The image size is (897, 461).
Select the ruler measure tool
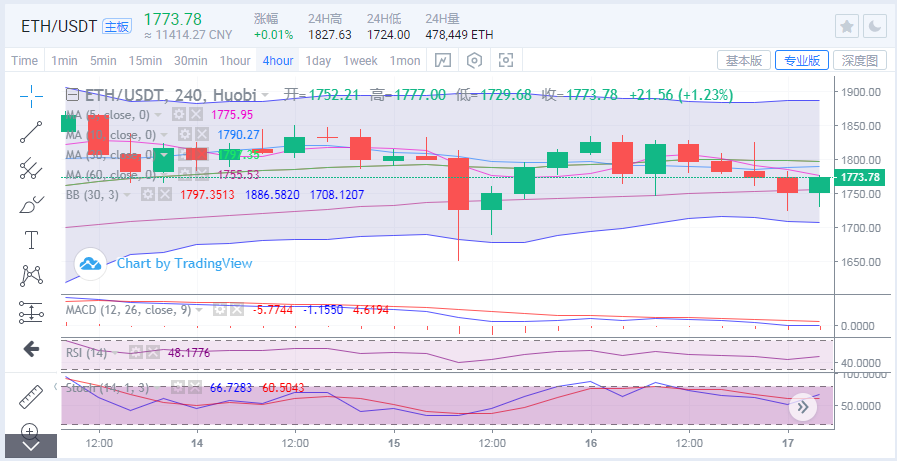pos(31,397)
